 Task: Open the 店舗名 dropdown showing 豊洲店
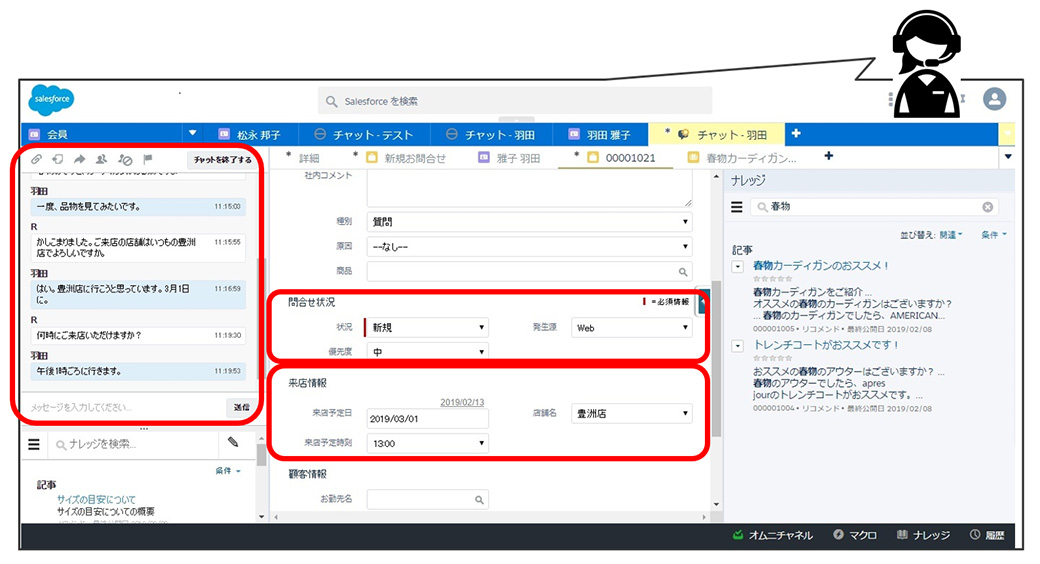point(632,412)
